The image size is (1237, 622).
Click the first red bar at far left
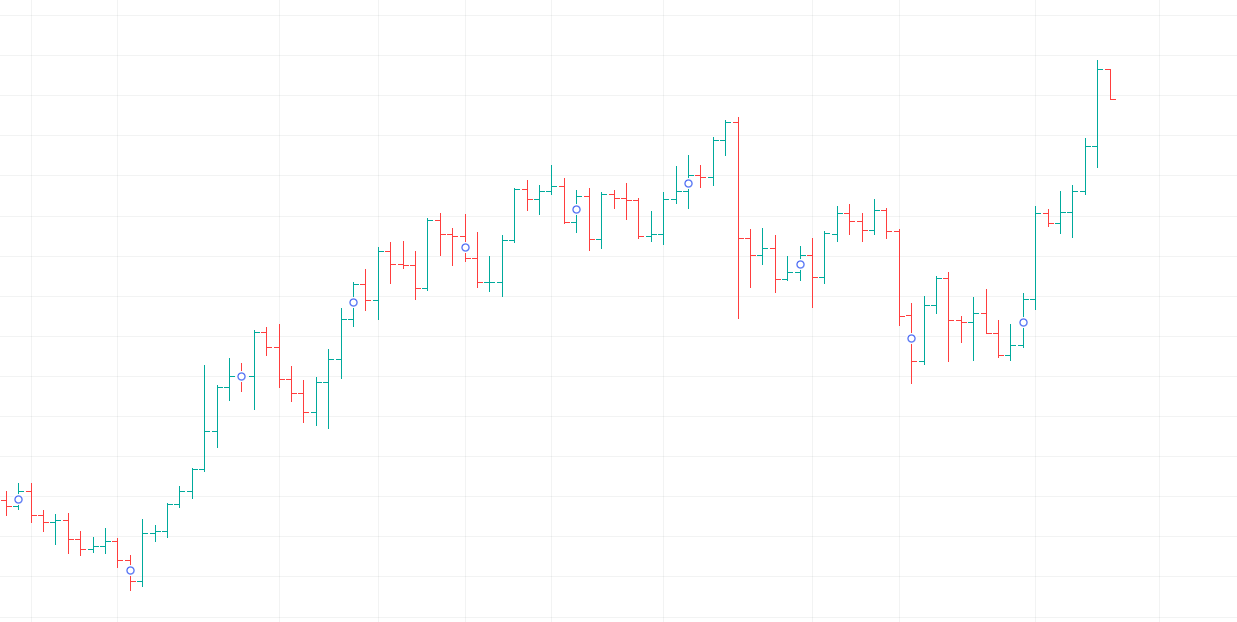pyautogui.click(x=6, y=501)
